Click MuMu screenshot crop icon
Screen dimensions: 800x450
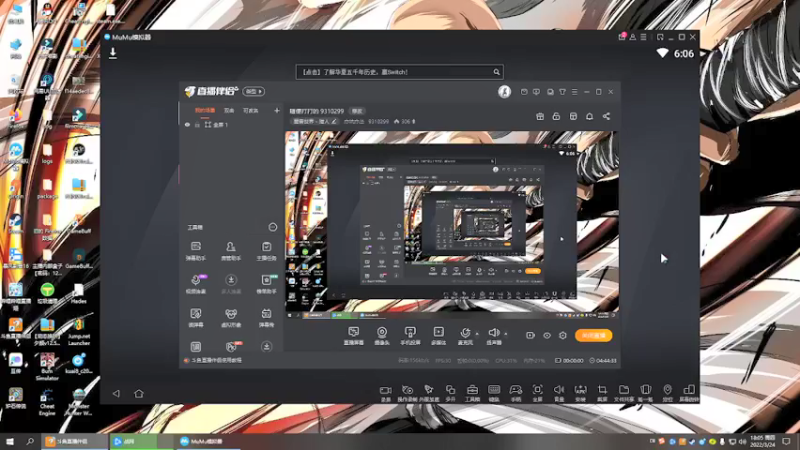point(602,393)
